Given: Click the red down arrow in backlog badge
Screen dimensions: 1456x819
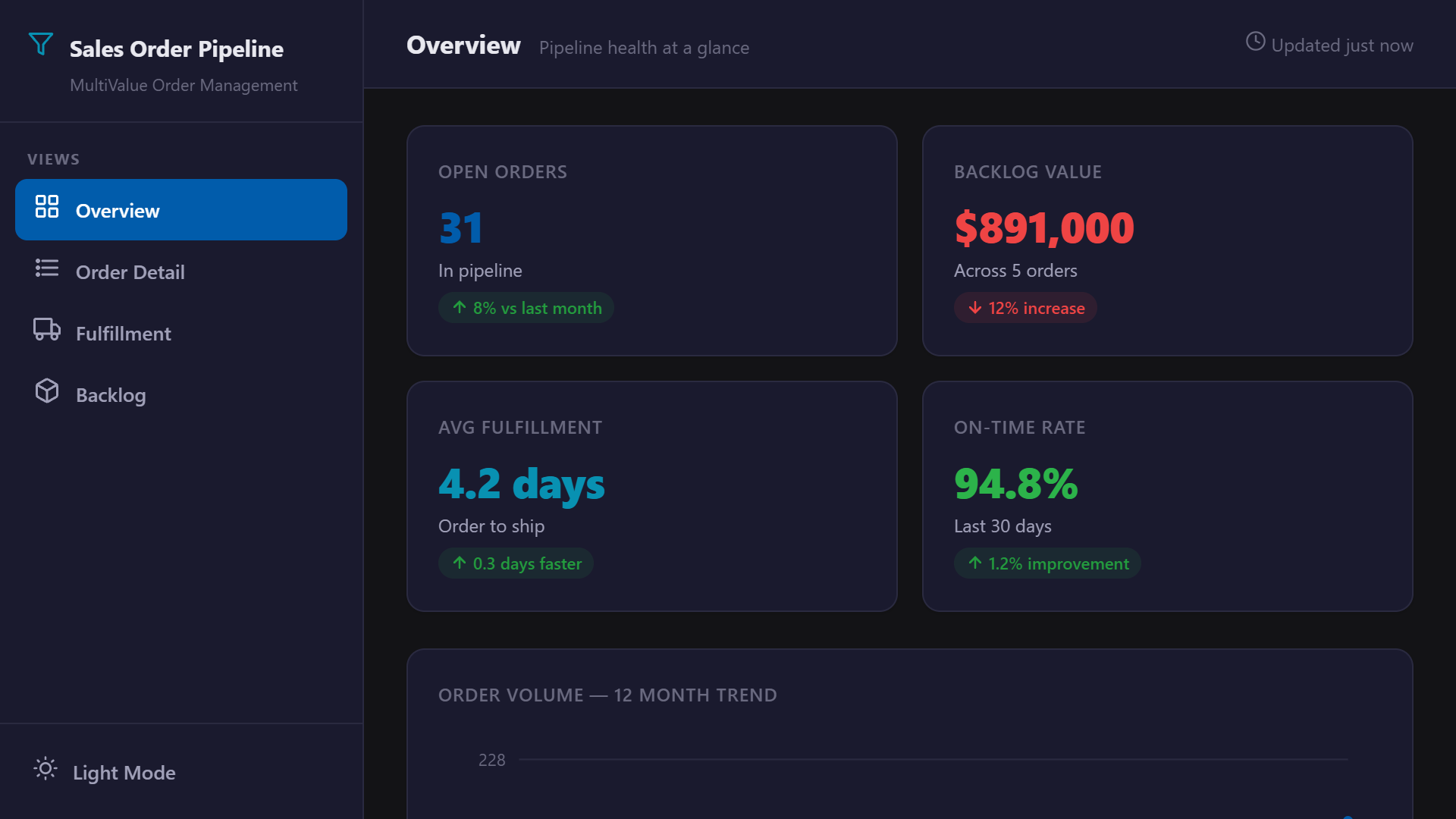Looking at the screenshot, I should click(975, 308).
